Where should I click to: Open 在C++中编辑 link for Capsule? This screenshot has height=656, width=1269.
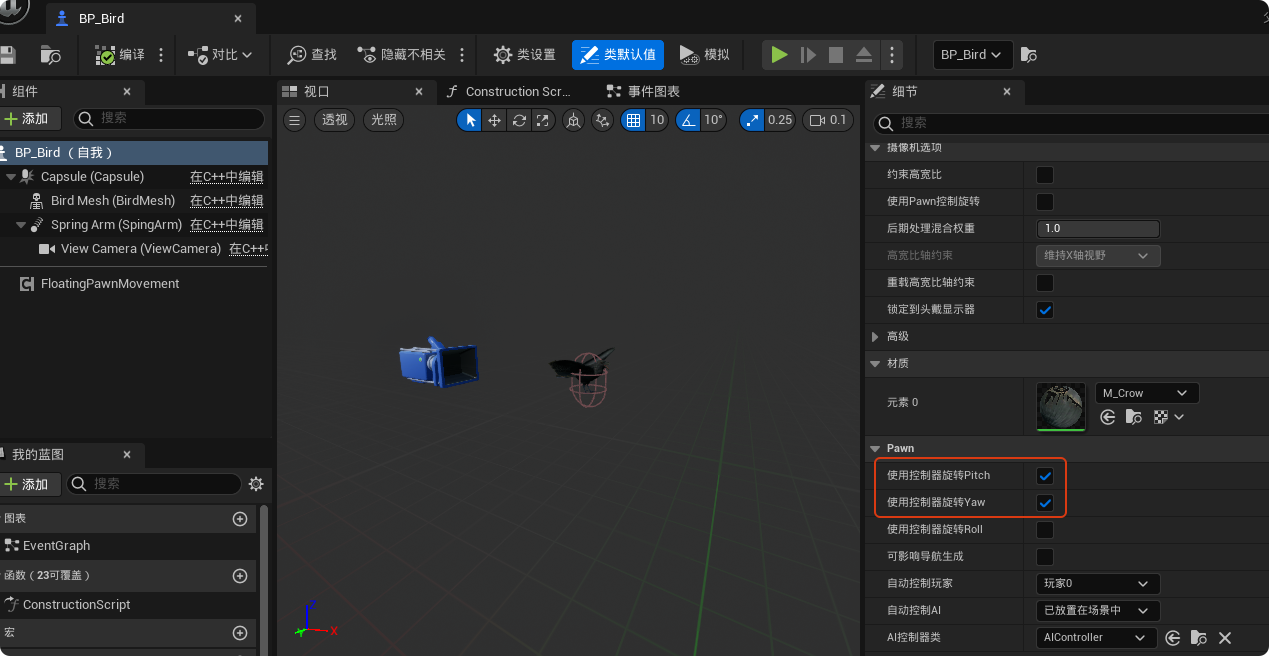click(227, 177)
